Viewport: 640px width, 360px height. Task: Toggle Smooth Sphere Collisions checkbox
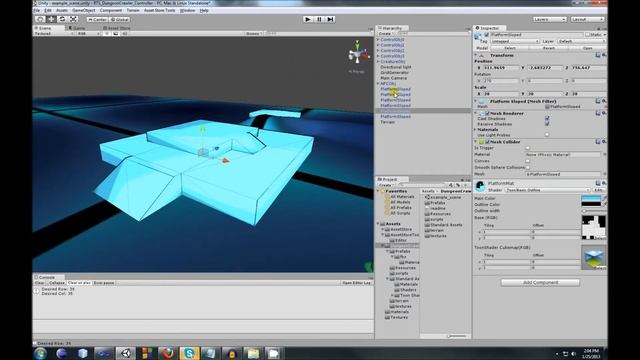[x=528, y=167]
